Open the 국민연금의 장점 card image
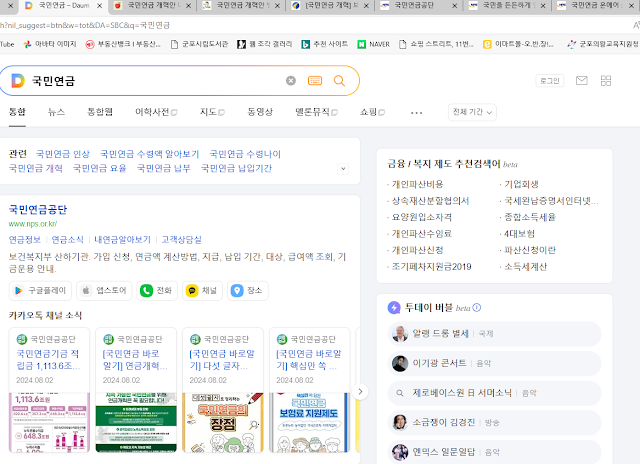 223,422
